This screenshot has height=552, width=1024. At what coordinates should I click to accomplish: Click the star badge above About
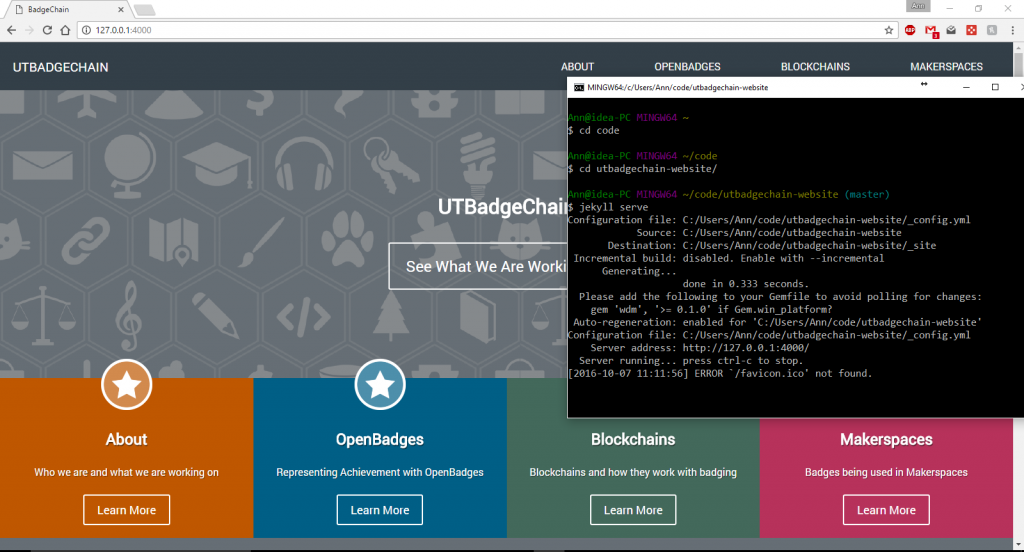click(126, 385)
